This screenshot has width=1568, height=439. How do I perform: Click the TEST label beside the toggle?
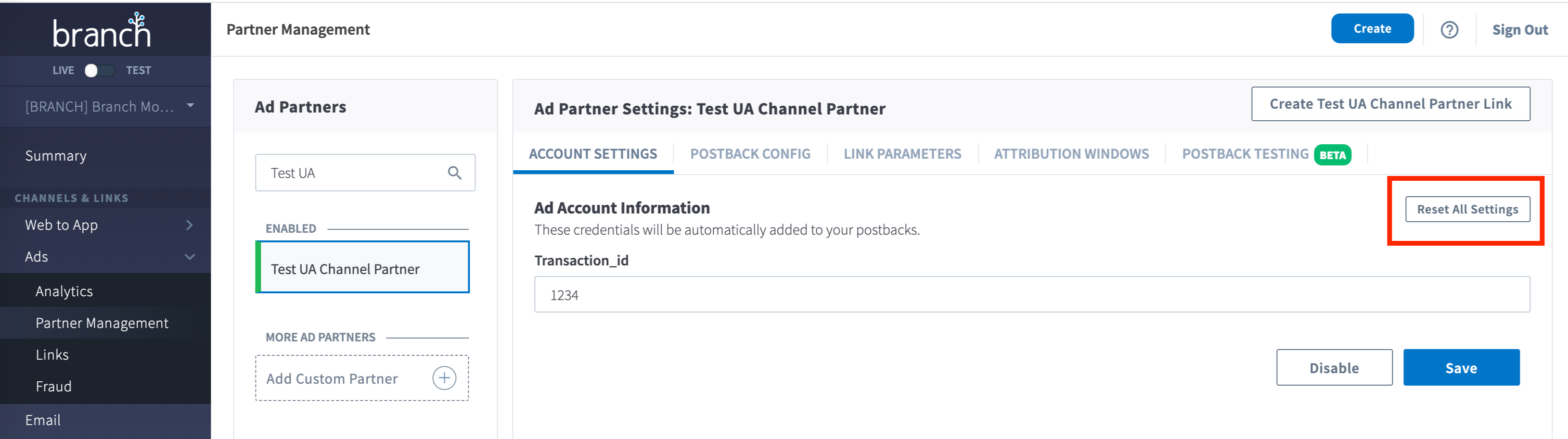click(138, 71)
